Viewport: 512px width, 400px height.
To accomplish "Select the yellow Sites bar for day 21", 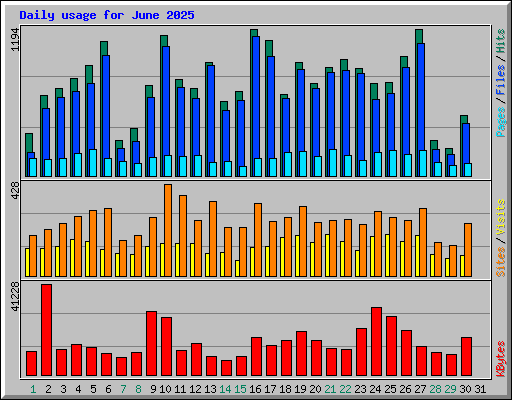I will click(327, 255).
